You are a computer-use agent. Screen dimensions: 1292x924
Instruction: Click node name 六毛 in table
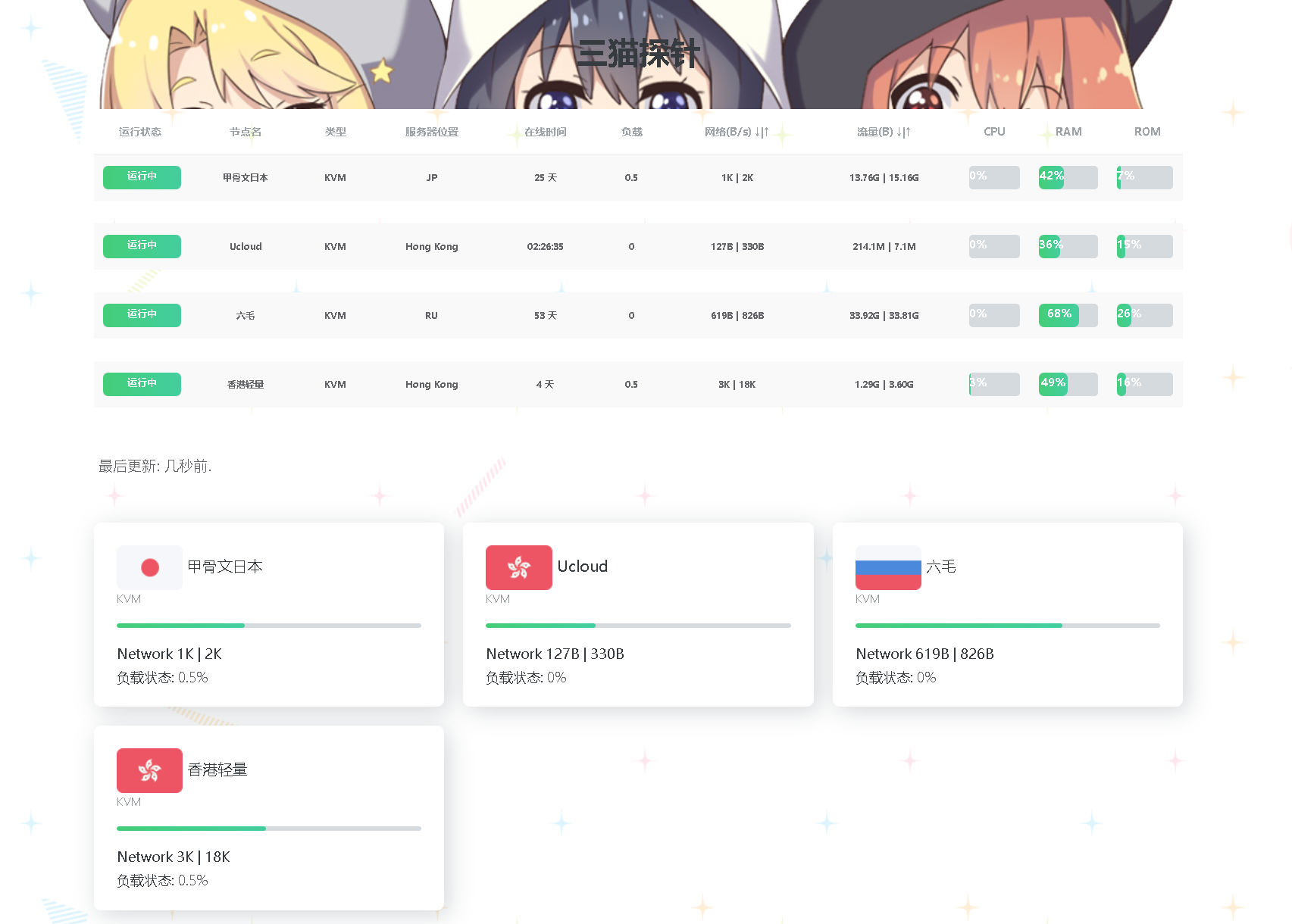click(246, 316)
